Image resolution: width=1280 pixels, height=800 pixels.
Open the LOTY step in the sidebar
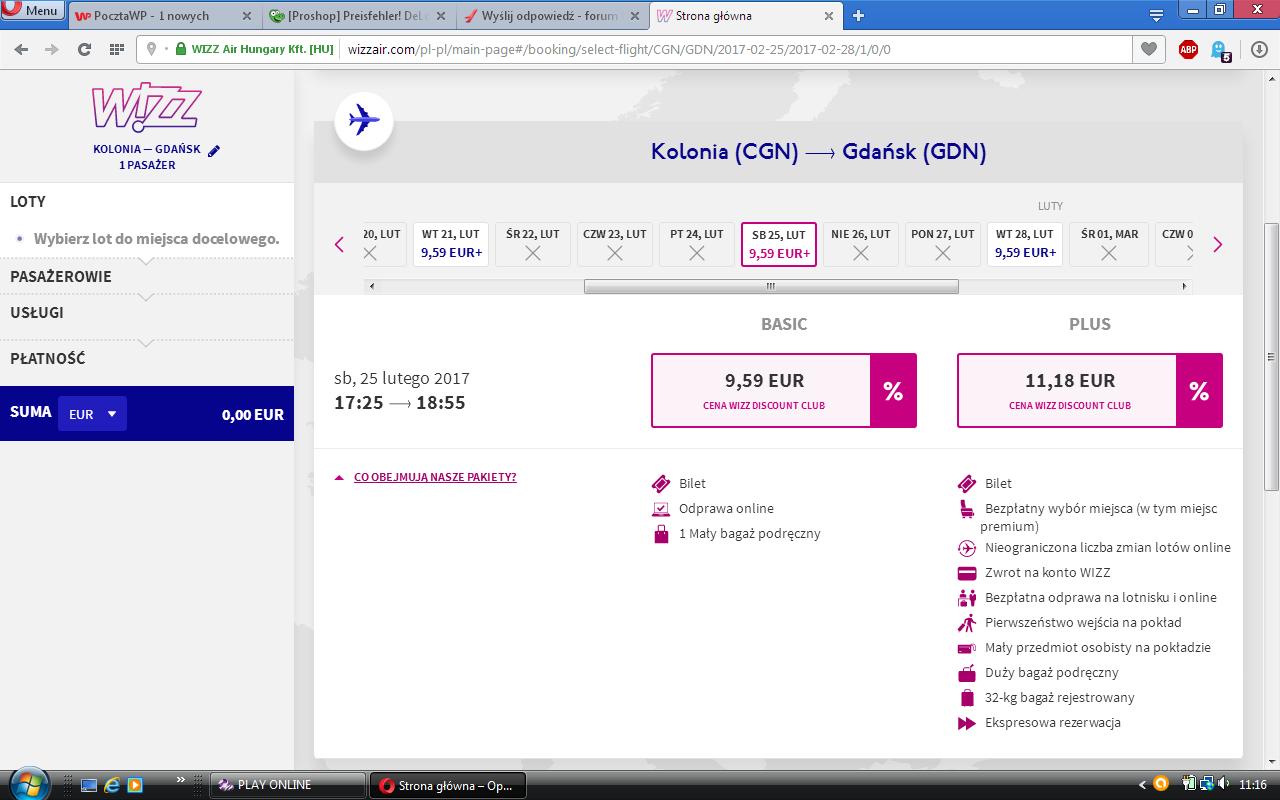click(28, 201)
